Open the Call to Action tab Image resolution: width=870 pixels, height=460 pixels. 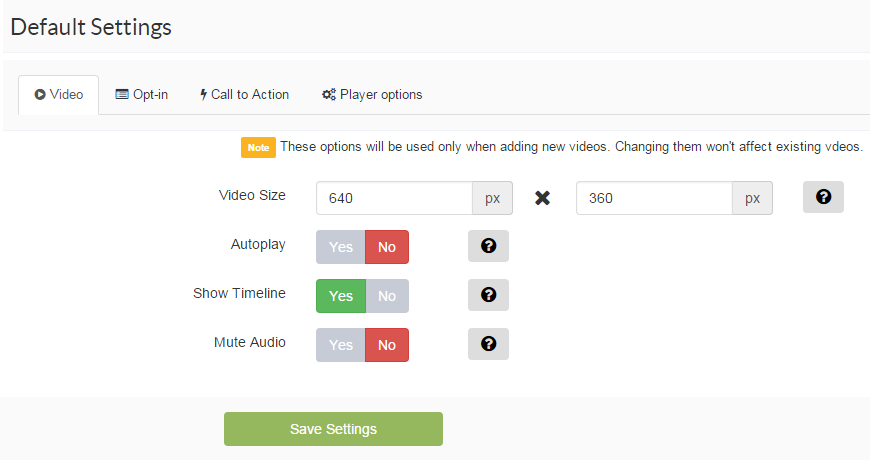tap(244, 95)
